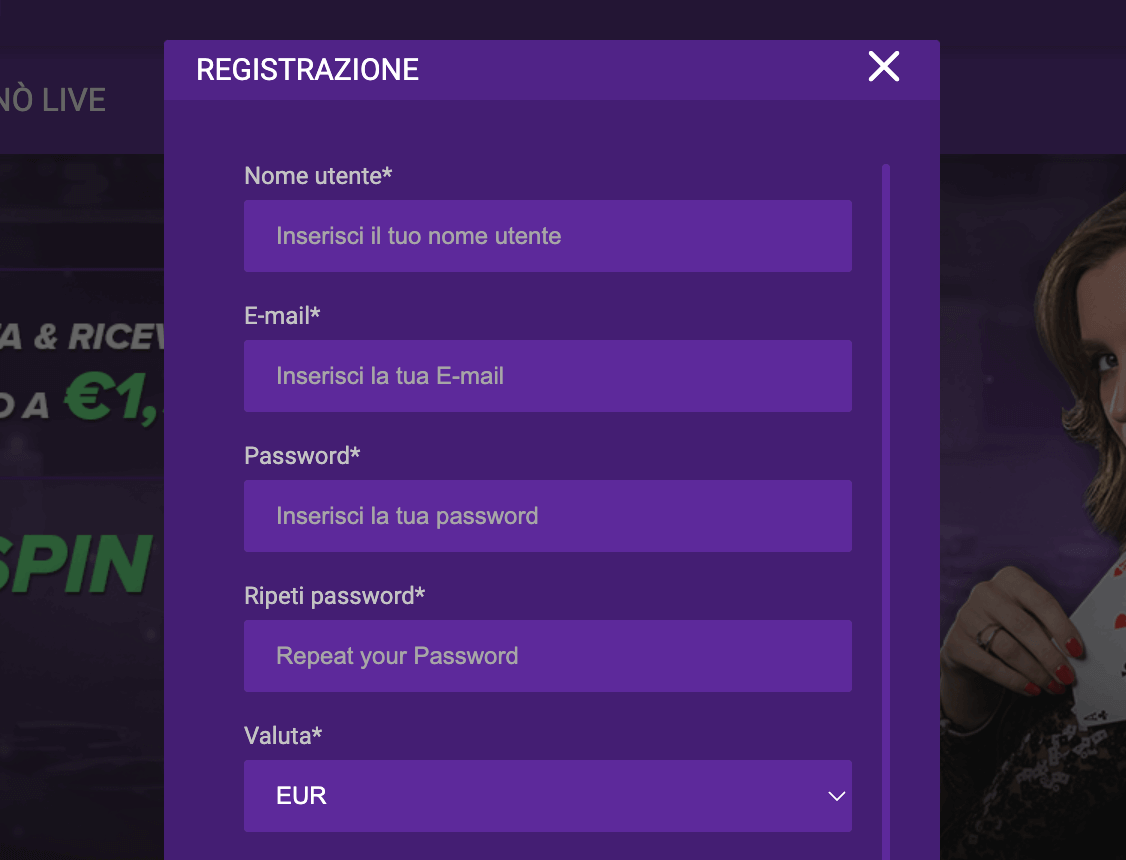
Task: Select the Nome utente input field
Action: coord(548,236)
